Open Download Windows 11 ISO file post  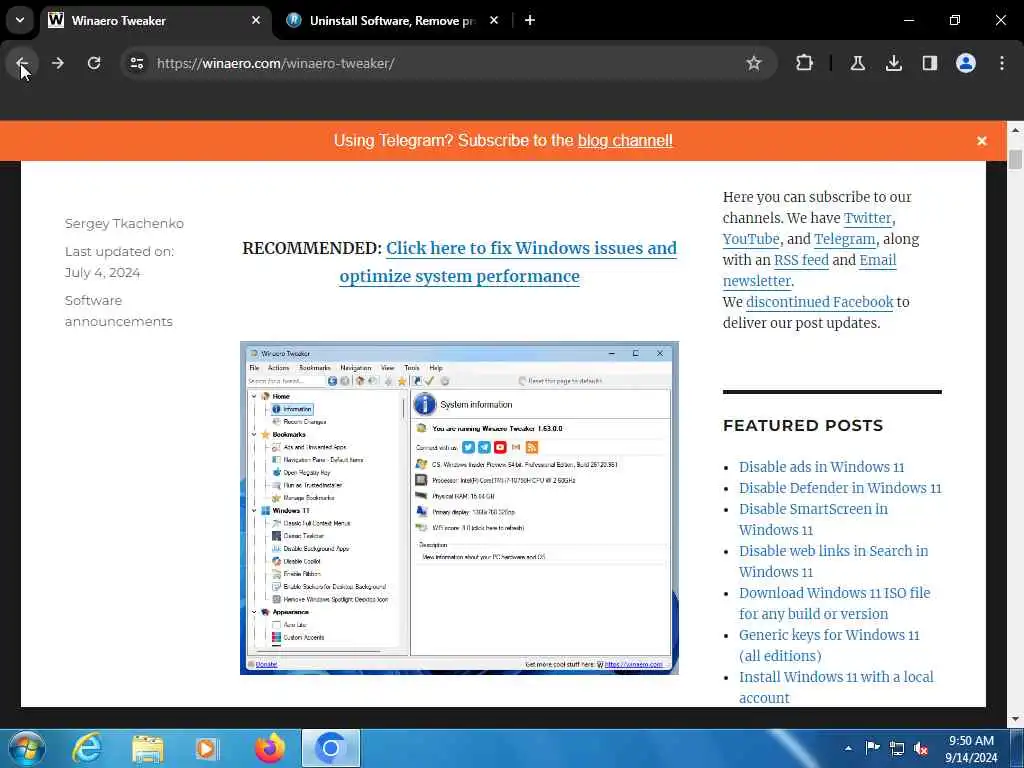click(835, 603)
